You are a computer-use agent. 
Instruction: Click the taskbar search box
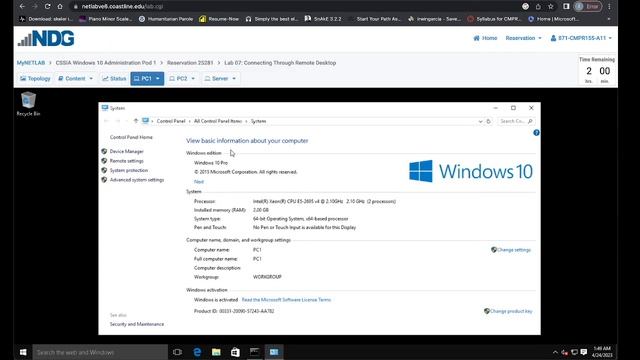point(100,352)
